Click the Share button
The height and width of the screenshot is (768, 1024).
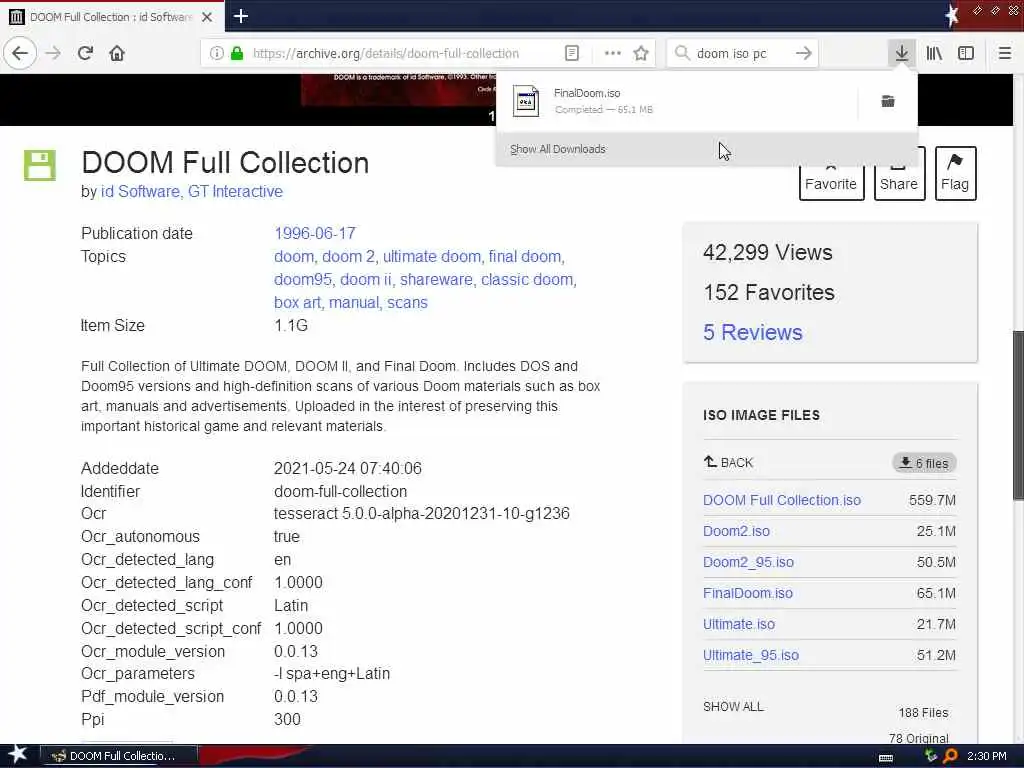(899, 174)
